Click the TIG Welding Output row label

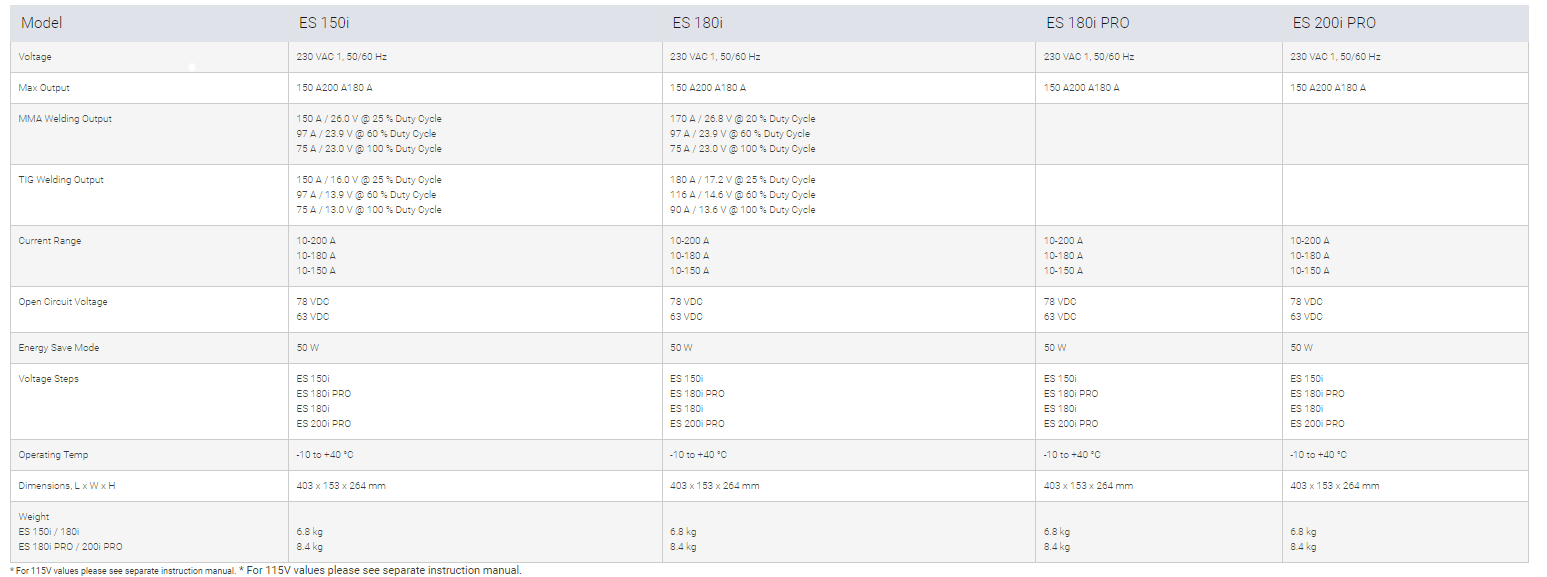tap(62, 180)
